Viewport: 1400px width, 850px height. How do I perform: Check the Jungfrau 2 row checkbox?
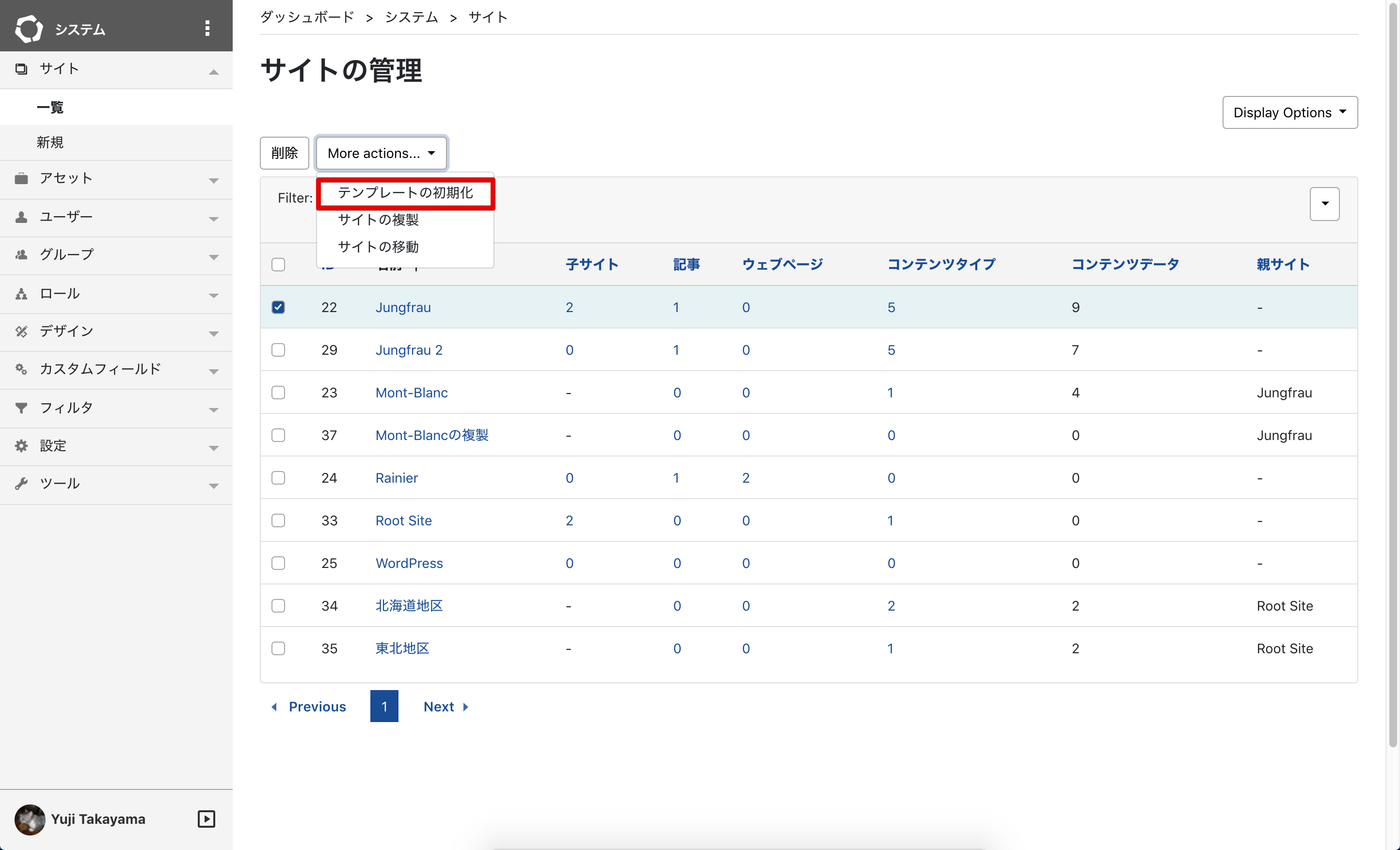pyautogui.click(x=278, y=349)
